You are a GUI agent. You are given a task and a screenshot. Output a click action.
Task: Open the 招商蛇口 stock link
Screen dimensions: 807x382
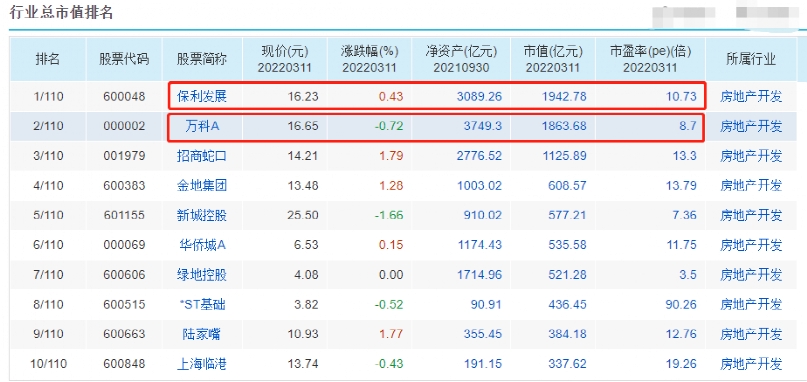pyautogui.click(x=202, y=155)
